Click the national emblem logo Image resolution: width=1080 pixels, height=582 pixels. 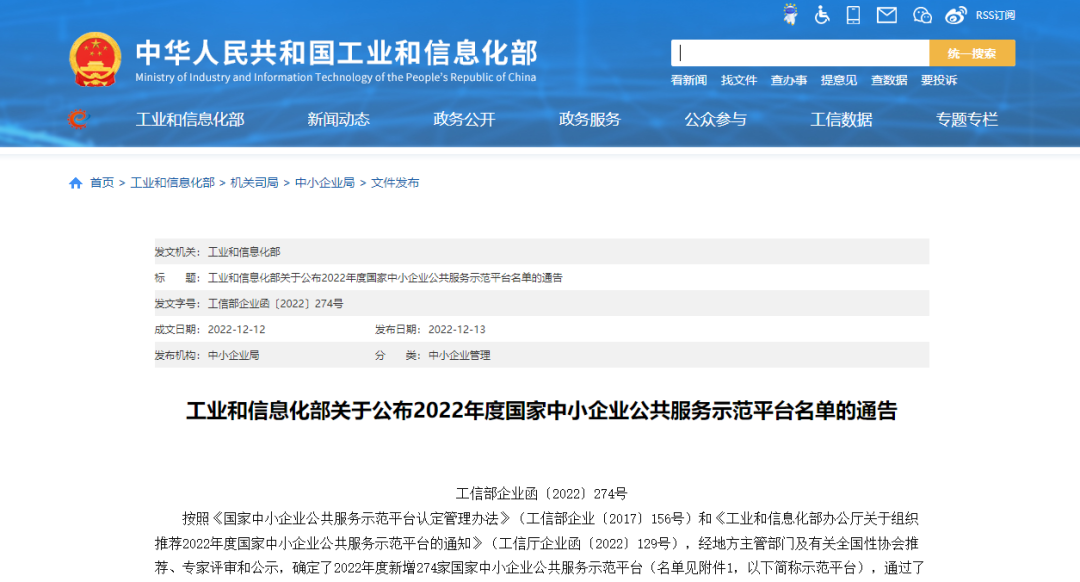pos(95,60)
